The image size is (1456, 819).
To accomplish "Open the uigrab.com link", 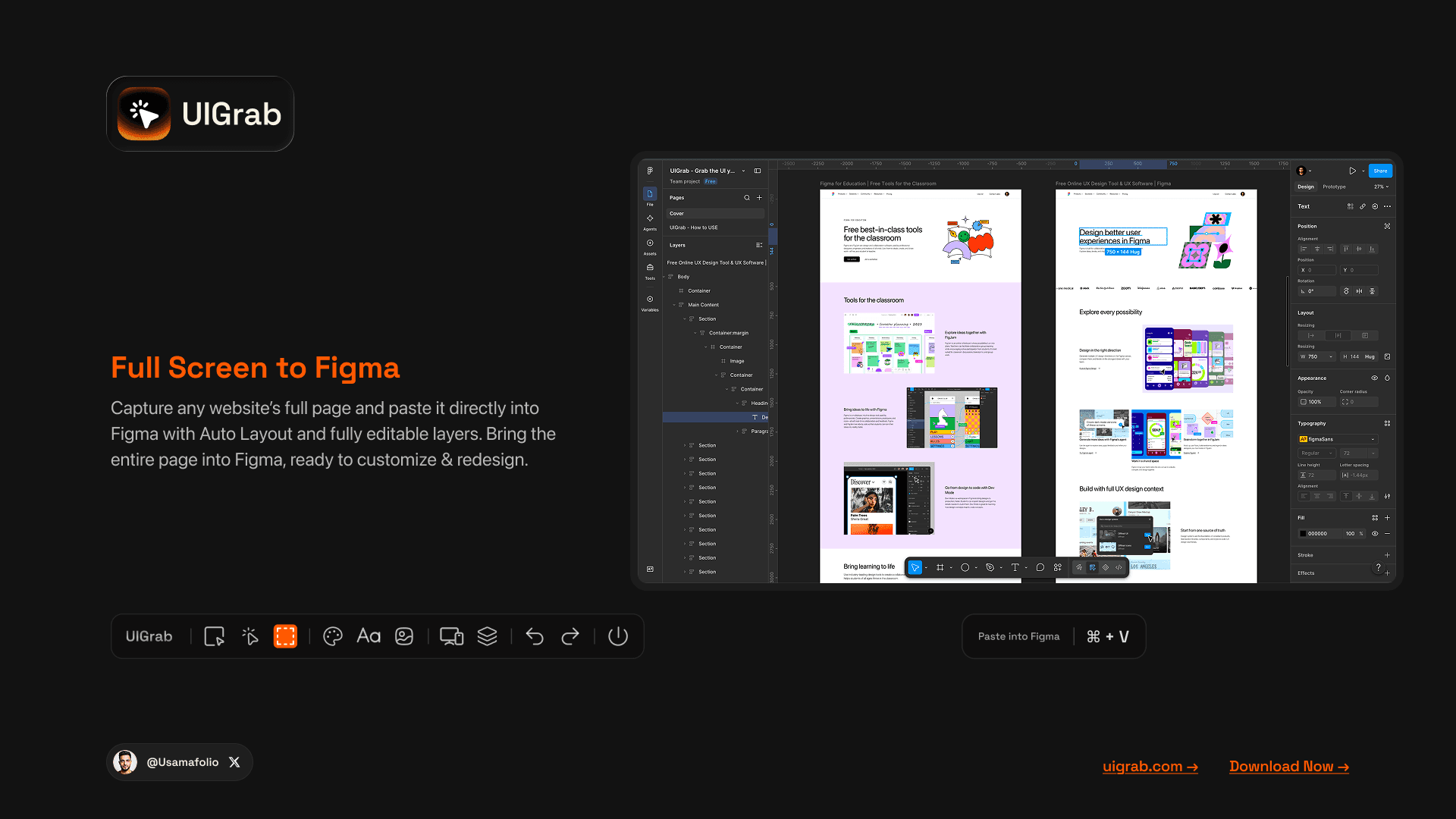I will coord(1150,767).
